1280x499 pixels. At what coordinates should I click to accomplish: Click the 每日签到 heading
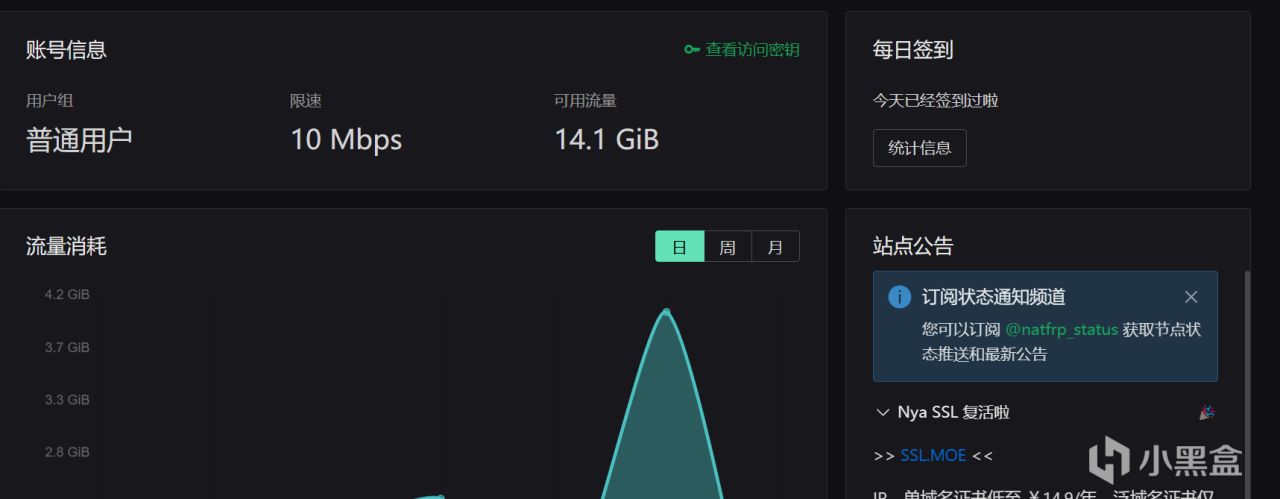coord(913,50)
